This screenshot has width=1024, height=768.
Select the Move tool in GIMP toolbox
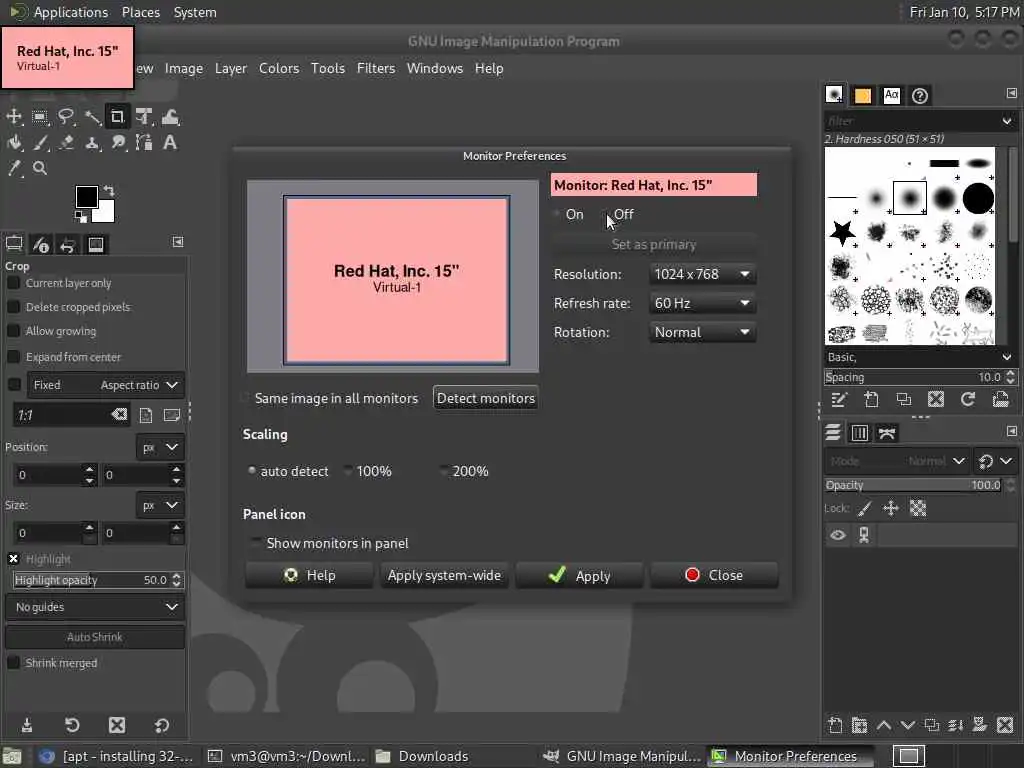(x=14, y=117)
